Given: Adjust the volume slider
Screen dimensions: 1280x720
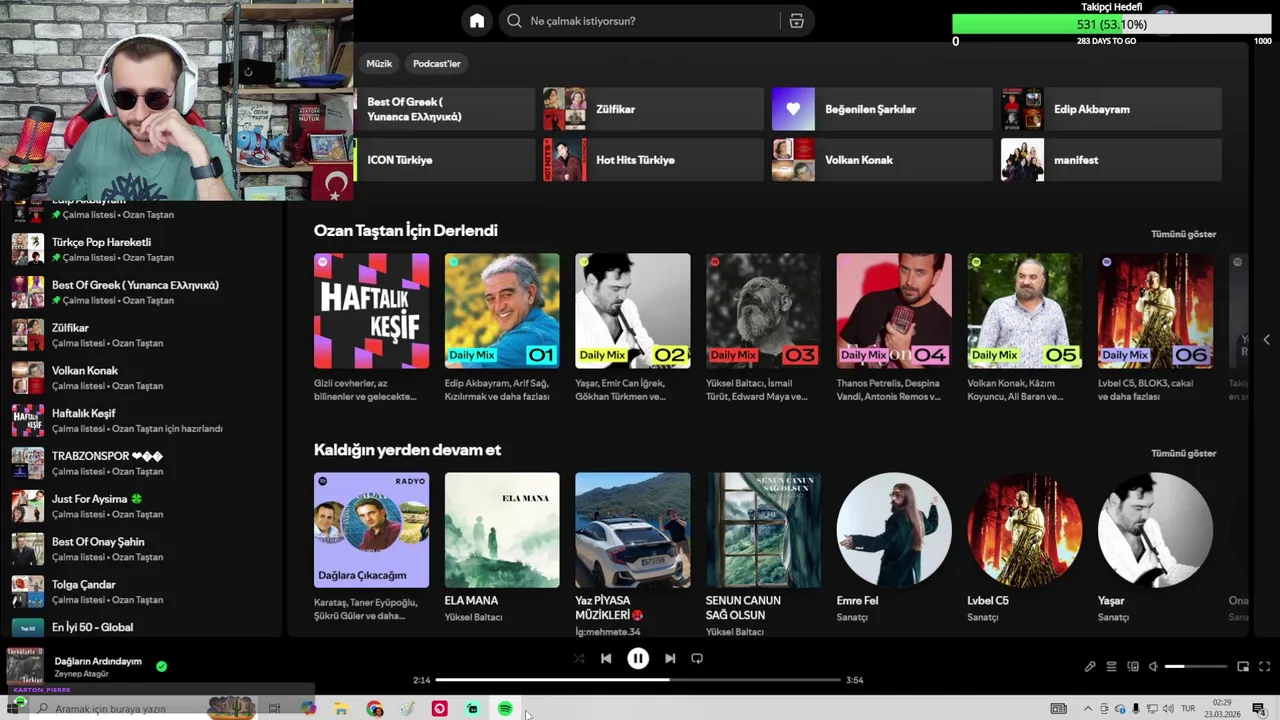Looking at the screenshot, I should [x=1196, y=666].
